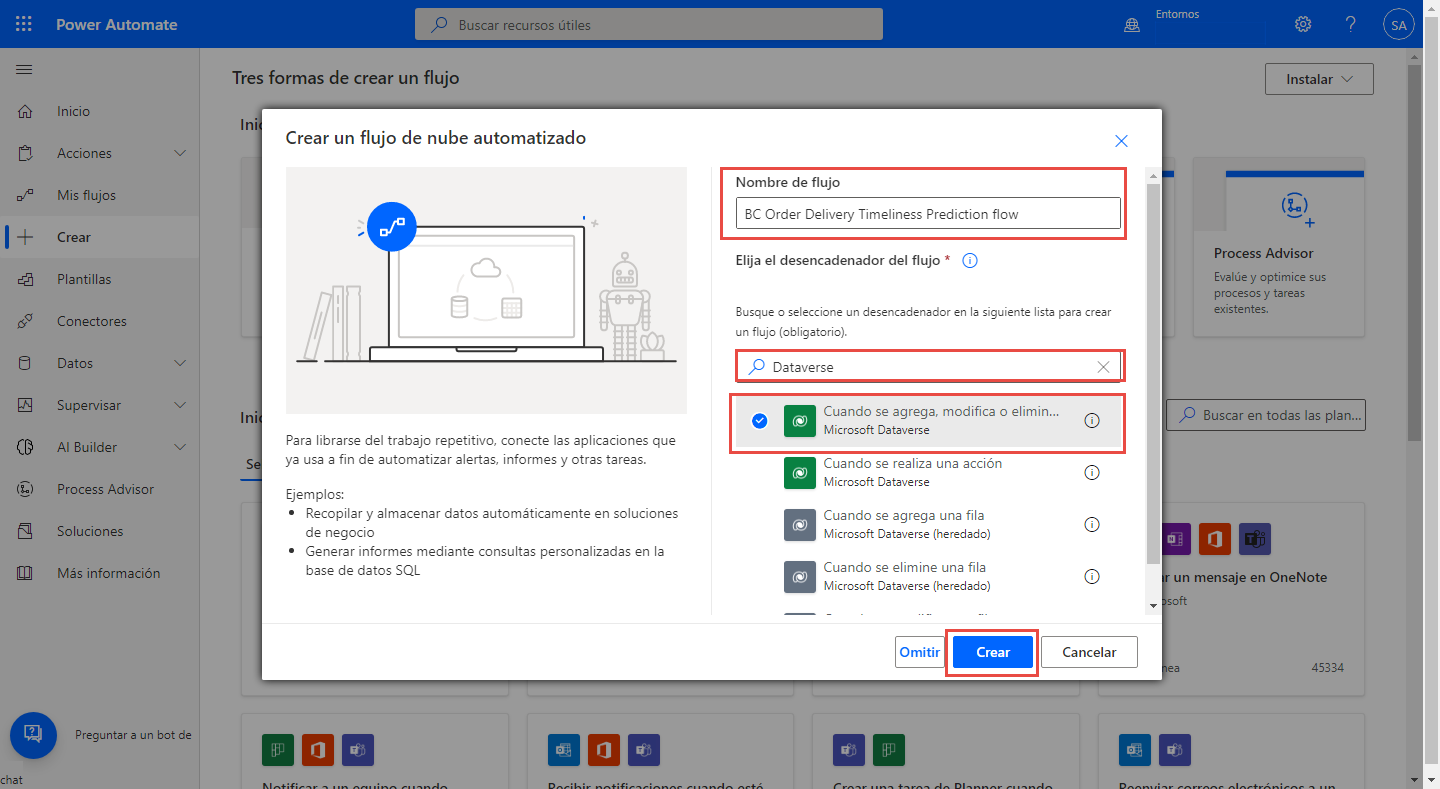The width and height of the screenshot is (1440, 789).
Task: Click the AI Builder icon
Action: pyautogui.click(x=26, y=447)
